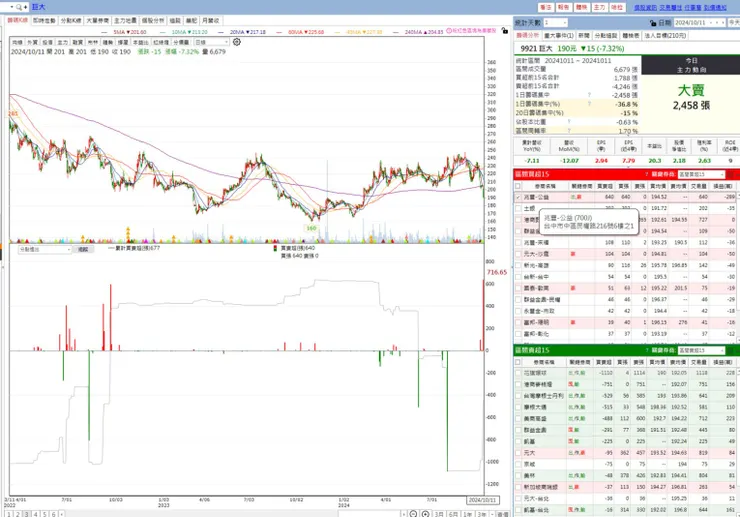Click the plus icon beside the search magnifier
The image size is (740, 517).
[x=25, y=7]
